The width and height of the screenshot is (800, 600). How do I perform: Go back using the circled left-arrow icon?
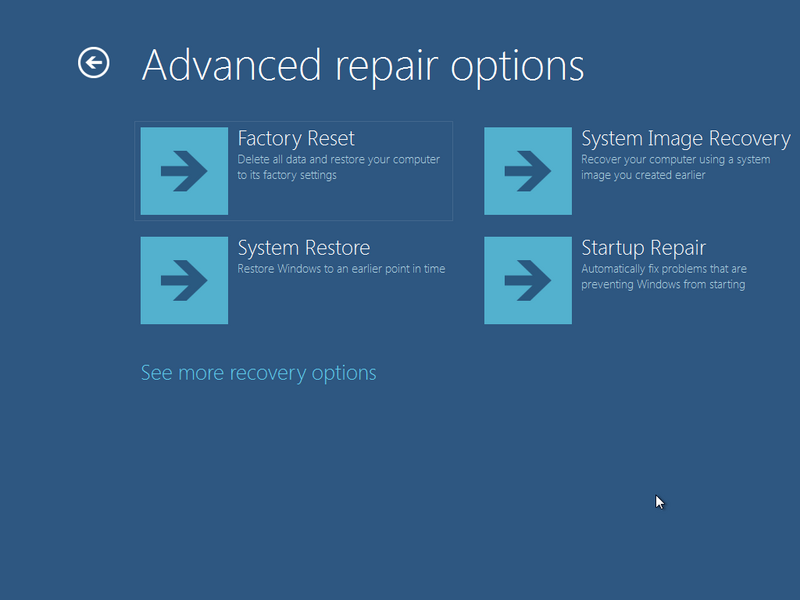pyautogui.click(x=93, y=63)
